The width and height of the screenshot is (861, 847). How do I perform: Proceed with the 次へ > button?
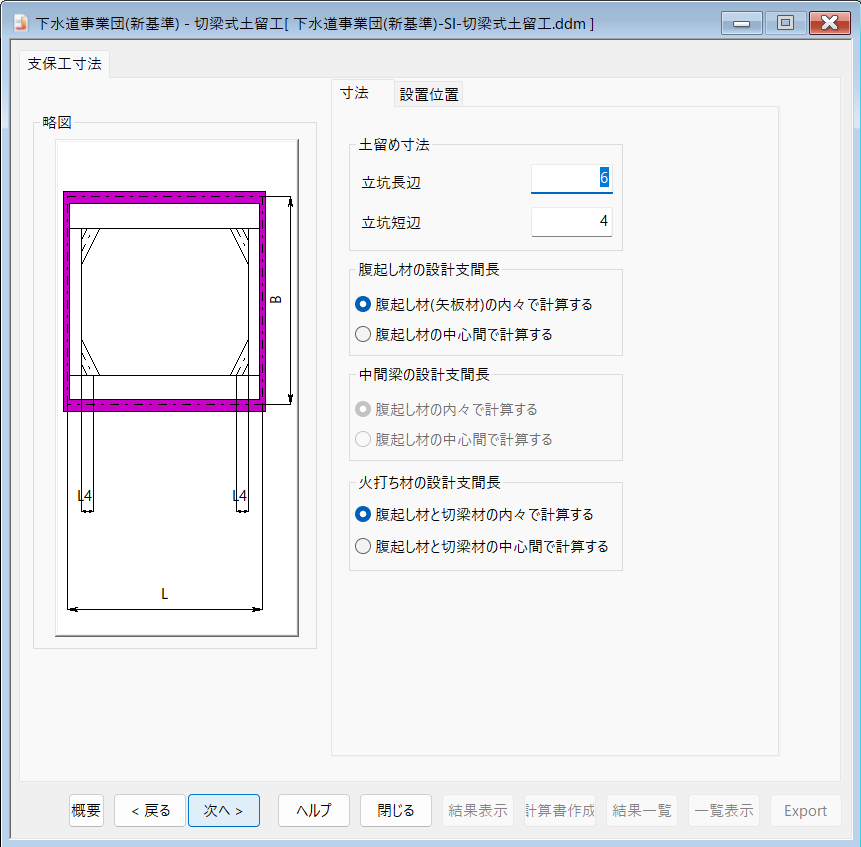tap(223, 810)
